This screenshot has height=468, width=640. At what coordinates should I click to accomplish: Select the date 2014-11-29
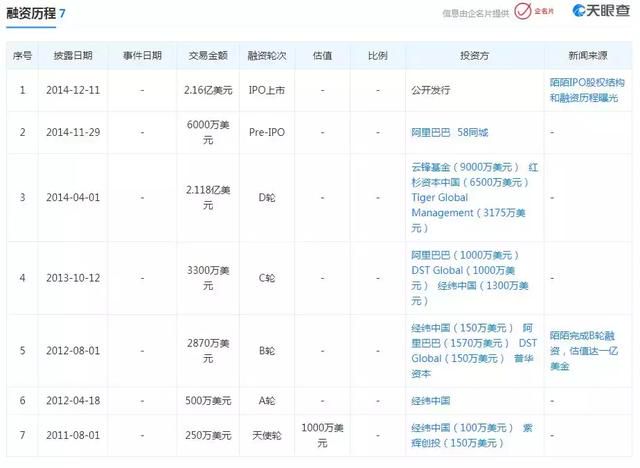73,133
